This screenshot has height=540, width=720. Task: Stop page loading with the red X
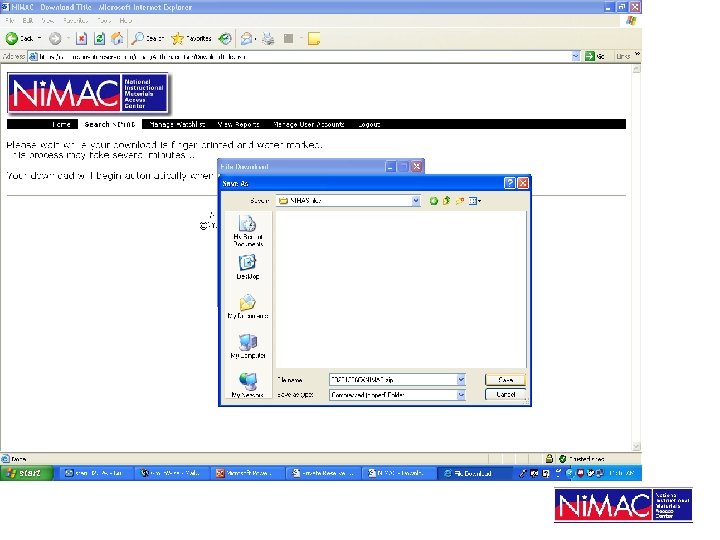click(81, 39)
